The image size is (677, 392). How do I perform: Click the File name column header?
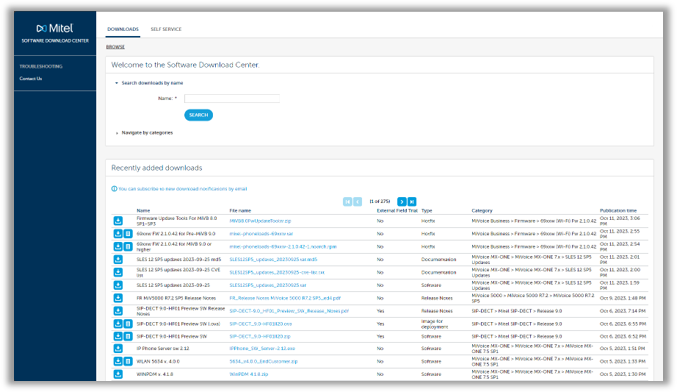click(240, 211)
